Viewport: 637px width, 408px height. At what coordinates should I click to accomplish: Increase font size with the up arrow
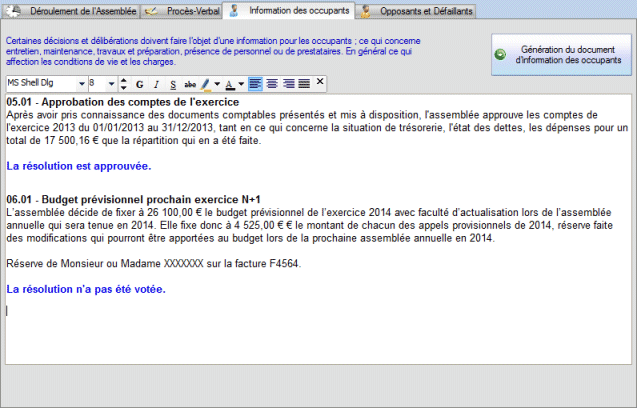pos(124,80)
